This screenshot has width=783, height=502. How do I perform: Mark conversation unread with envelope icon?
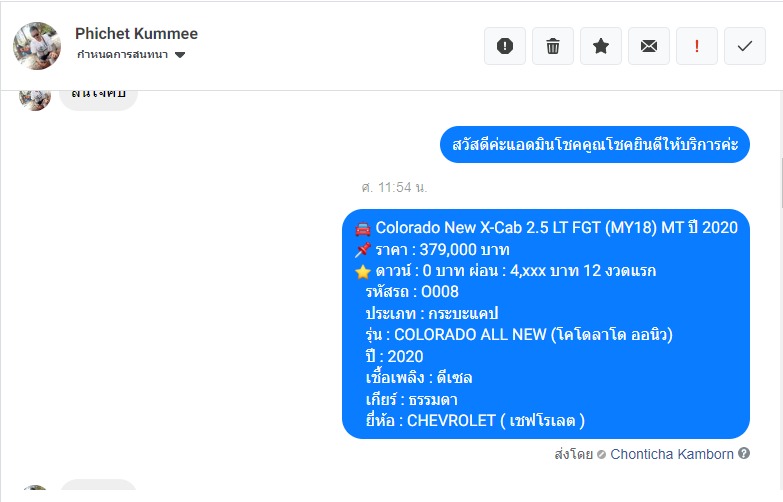[649, 46]
